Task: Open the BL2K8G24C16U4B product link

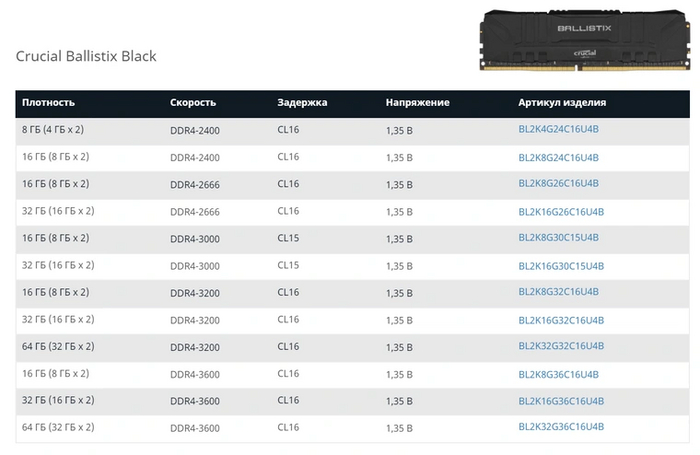Action: (558, 158)
